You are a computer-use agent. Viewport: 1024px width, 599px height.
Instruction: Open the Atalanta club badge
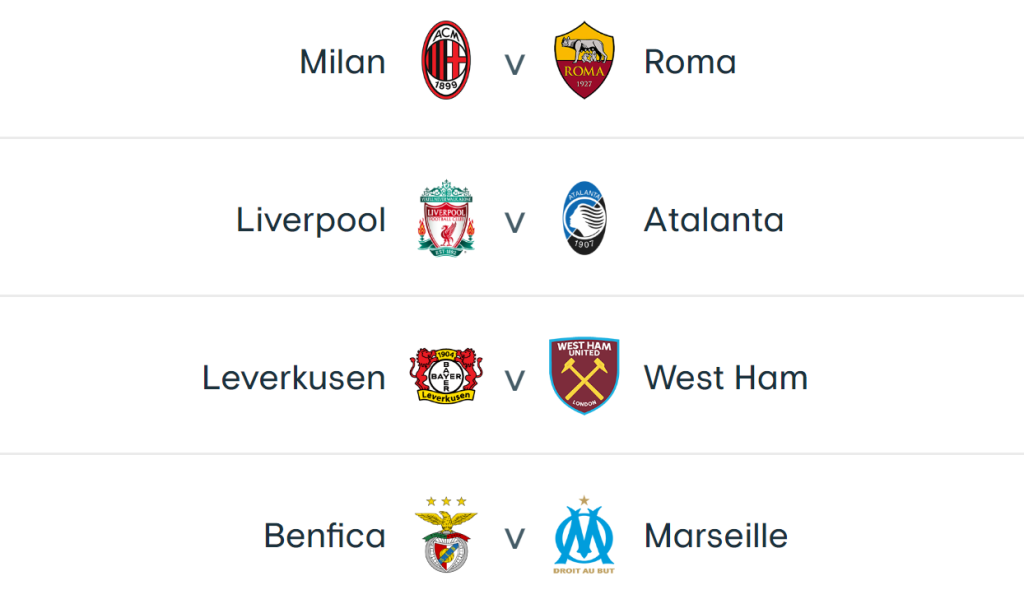(585, 218)
